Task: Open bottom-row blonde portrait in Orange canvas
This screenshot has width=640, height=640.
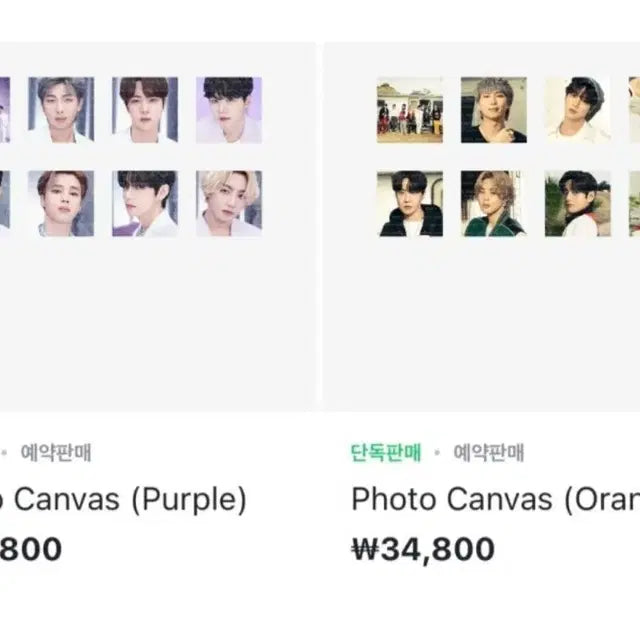Action: [x=493, y=203]
